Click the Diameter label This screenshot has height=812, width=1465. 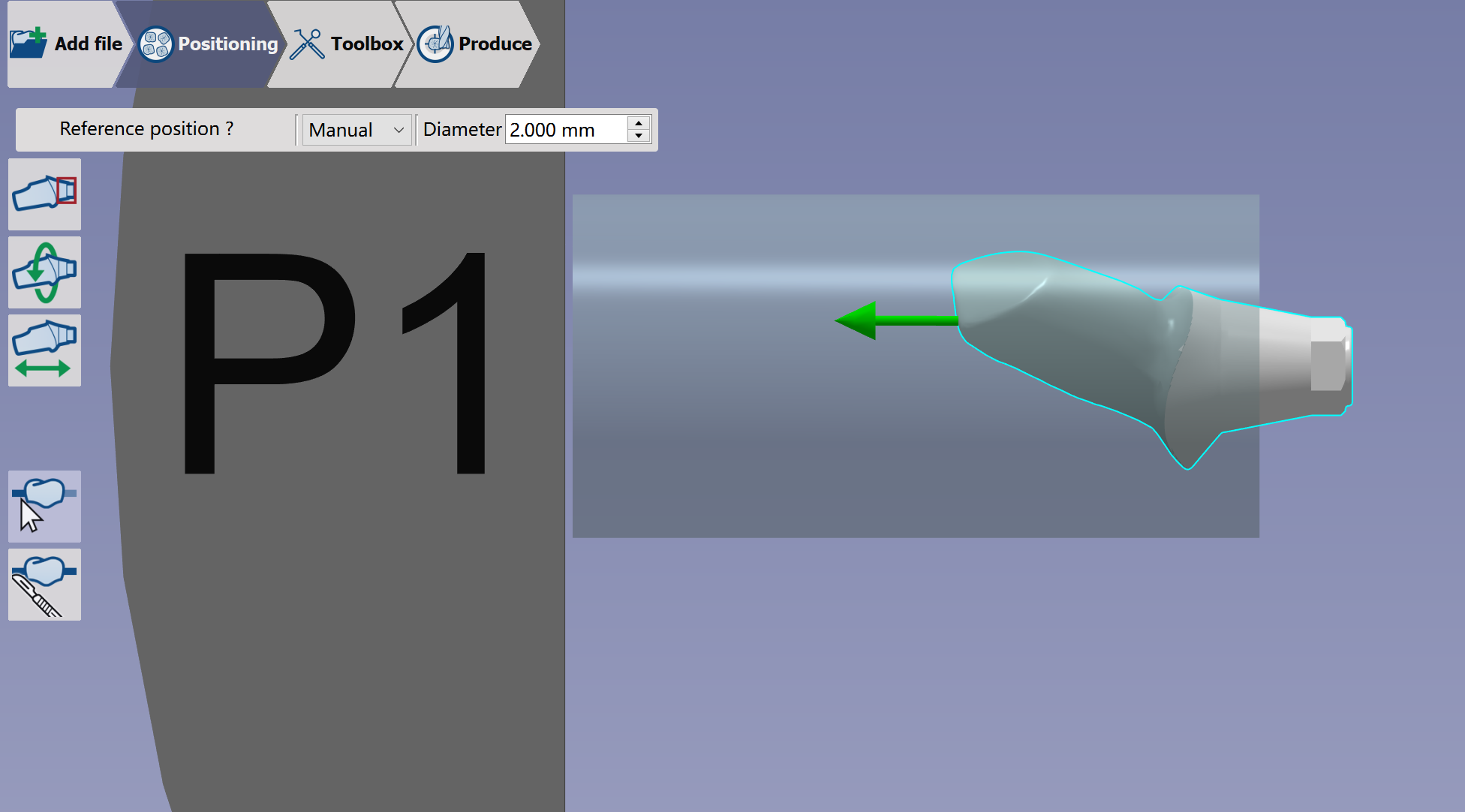462,130
